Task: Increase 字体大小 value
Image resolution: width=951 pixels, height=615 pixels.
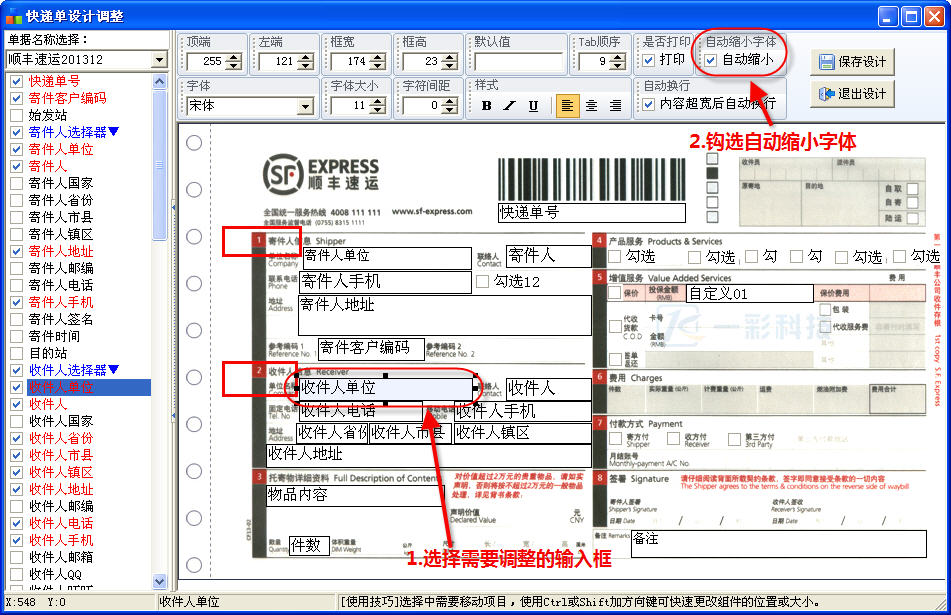Action: (378, 101)
